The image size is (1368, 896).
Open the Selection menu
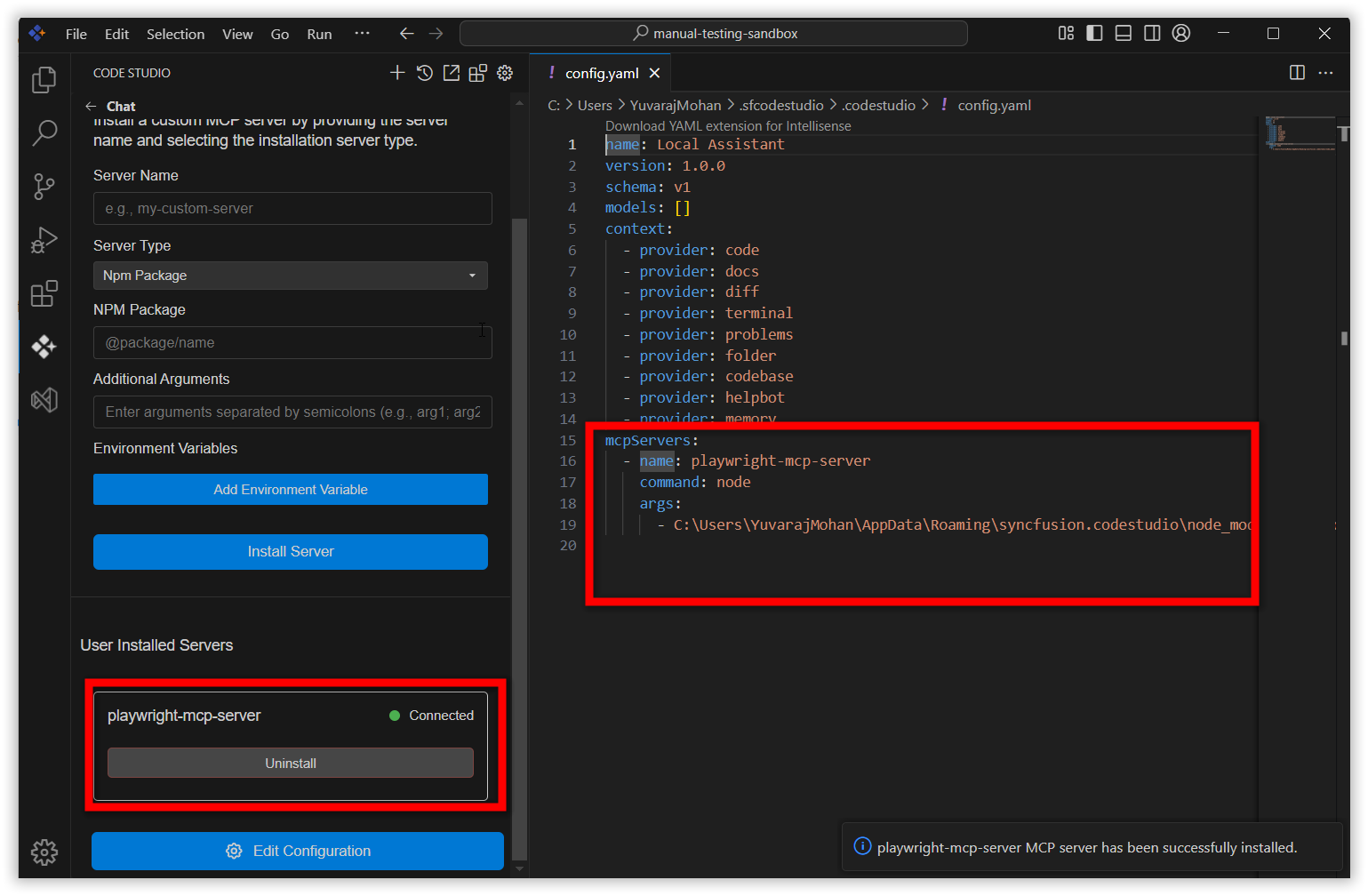tap(175, 34)
